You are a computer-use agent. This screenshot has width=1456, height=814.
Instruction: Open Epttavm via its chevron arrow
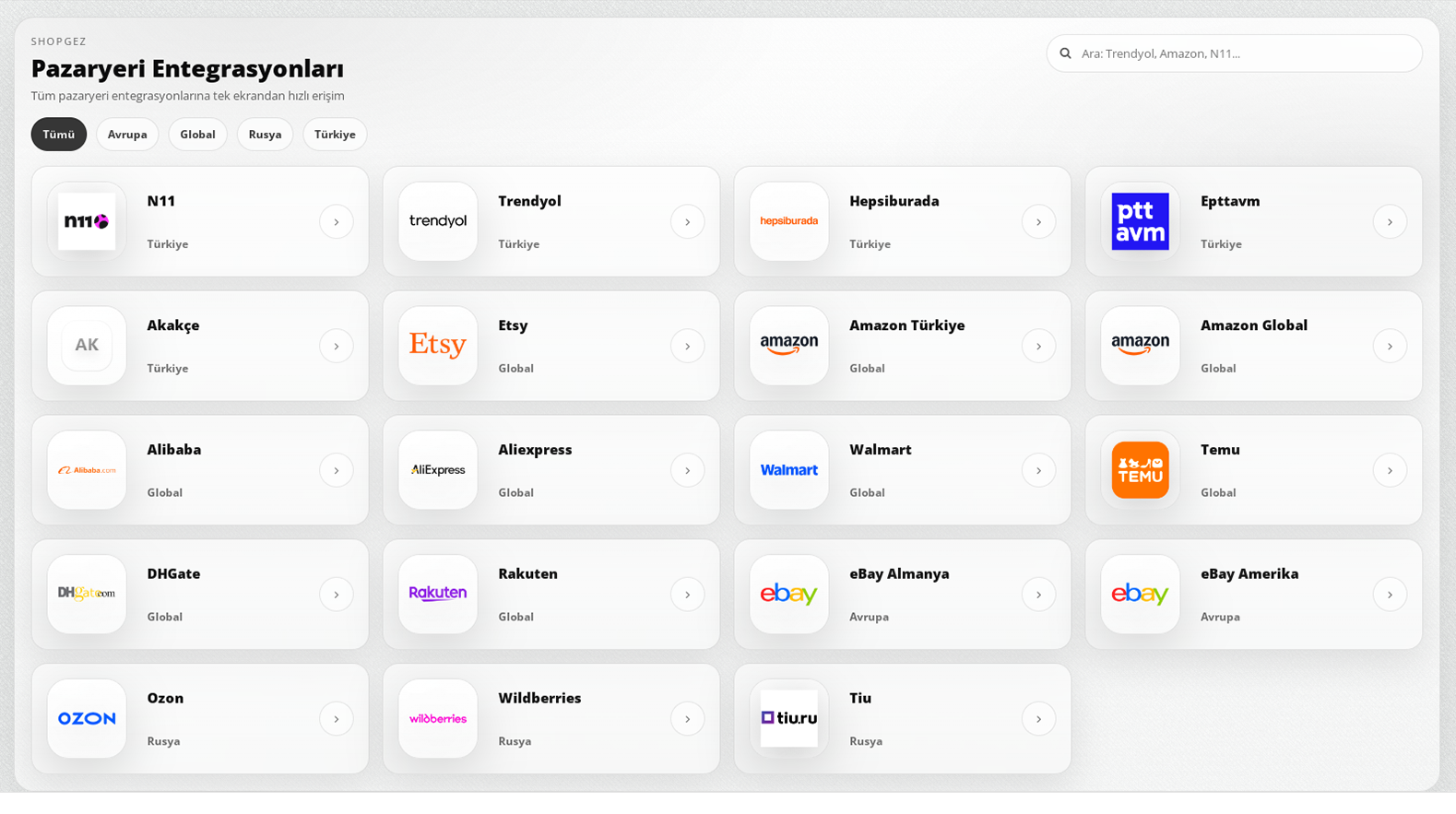point(1391,222)
